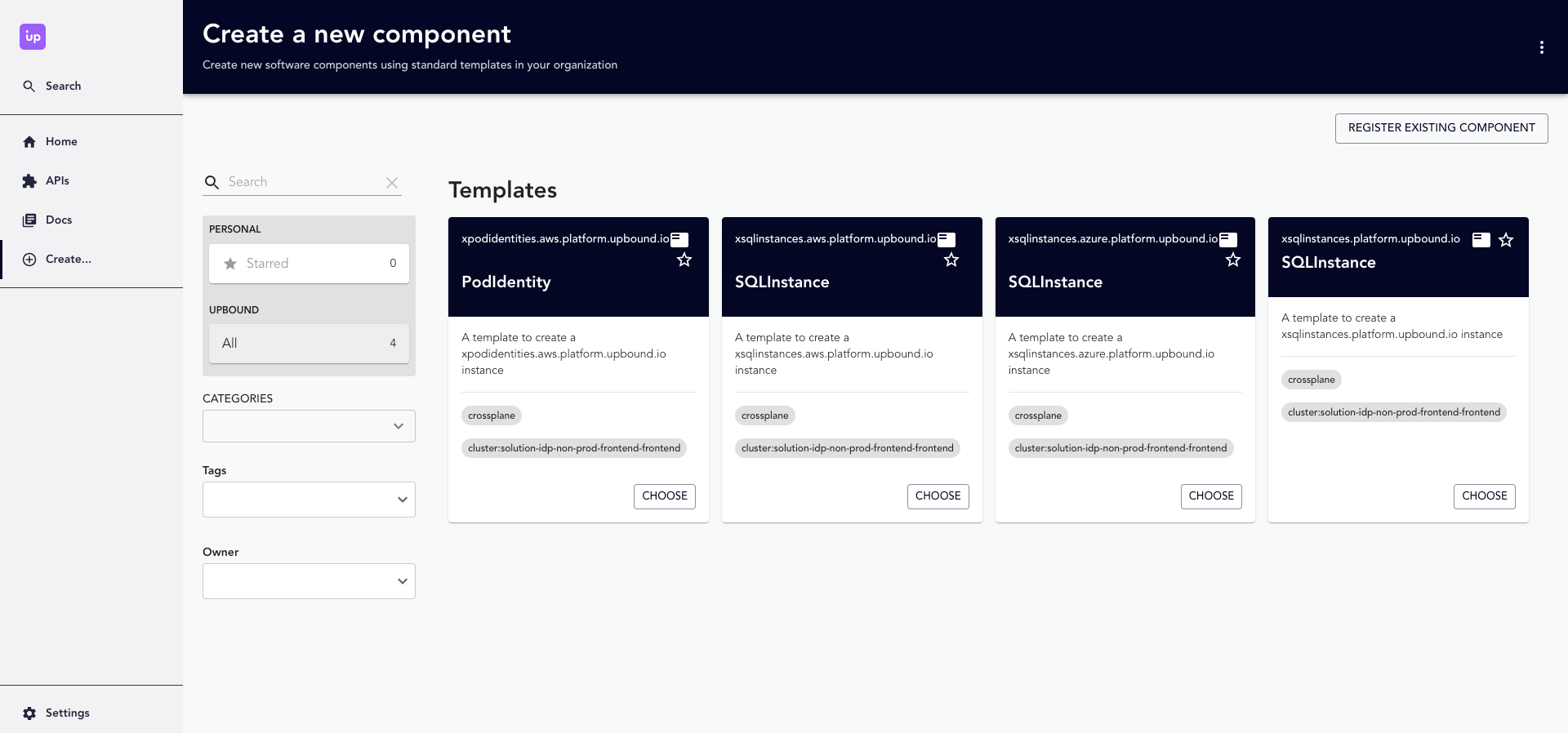Open Docs in the sidebar
The height and width of the screenshot is (733, 1568).
click(59, 220)
